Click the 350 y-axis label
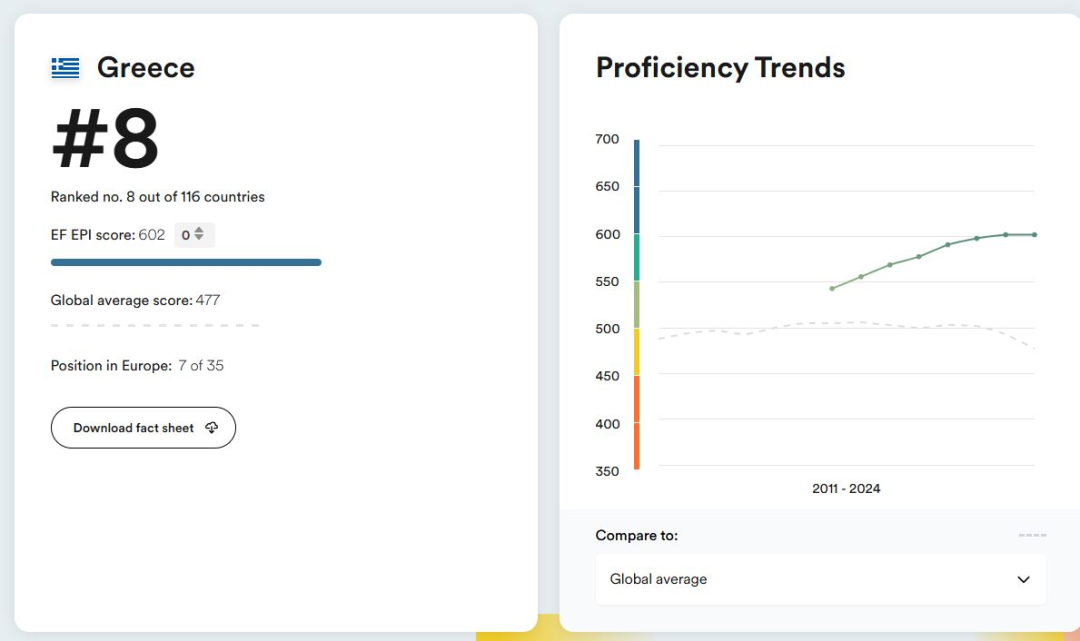Image resolution: width=1080 pixels, height=641 pixels. point(607,472)
